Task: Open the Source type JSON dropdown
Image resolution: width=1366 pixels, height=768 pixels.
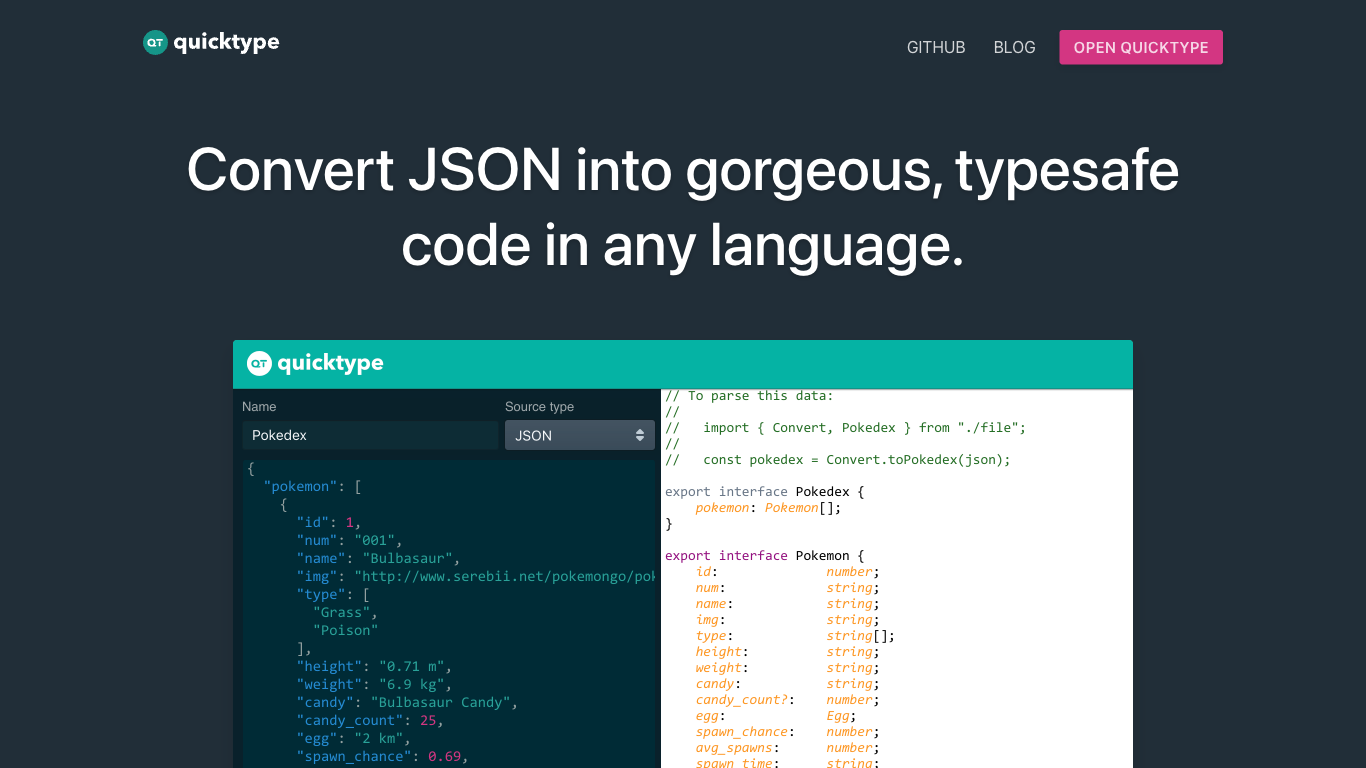Action: 580,435
